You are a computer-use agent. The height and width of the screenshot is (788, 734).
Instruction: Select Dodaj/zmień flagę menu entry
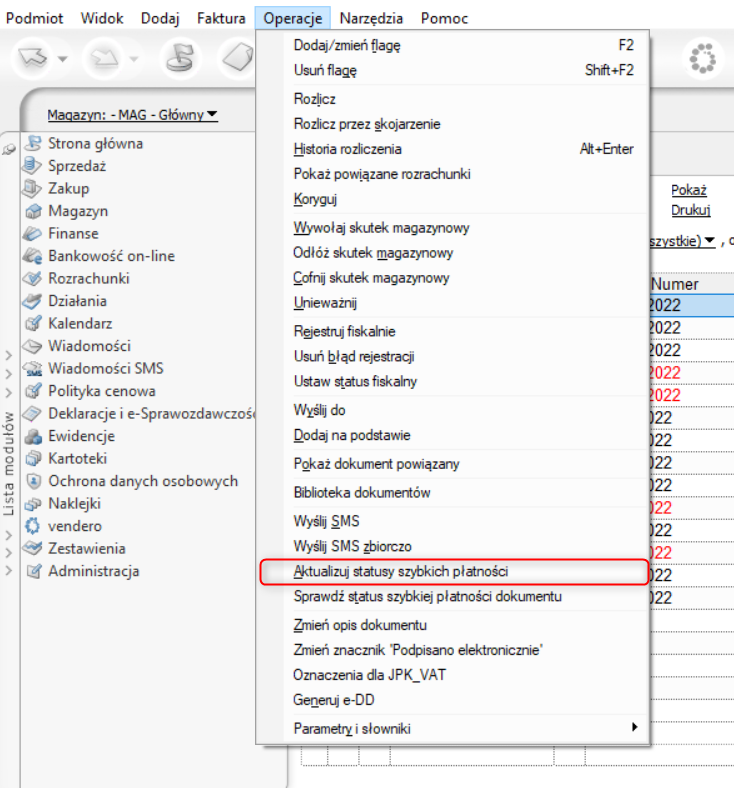(454, 45)
